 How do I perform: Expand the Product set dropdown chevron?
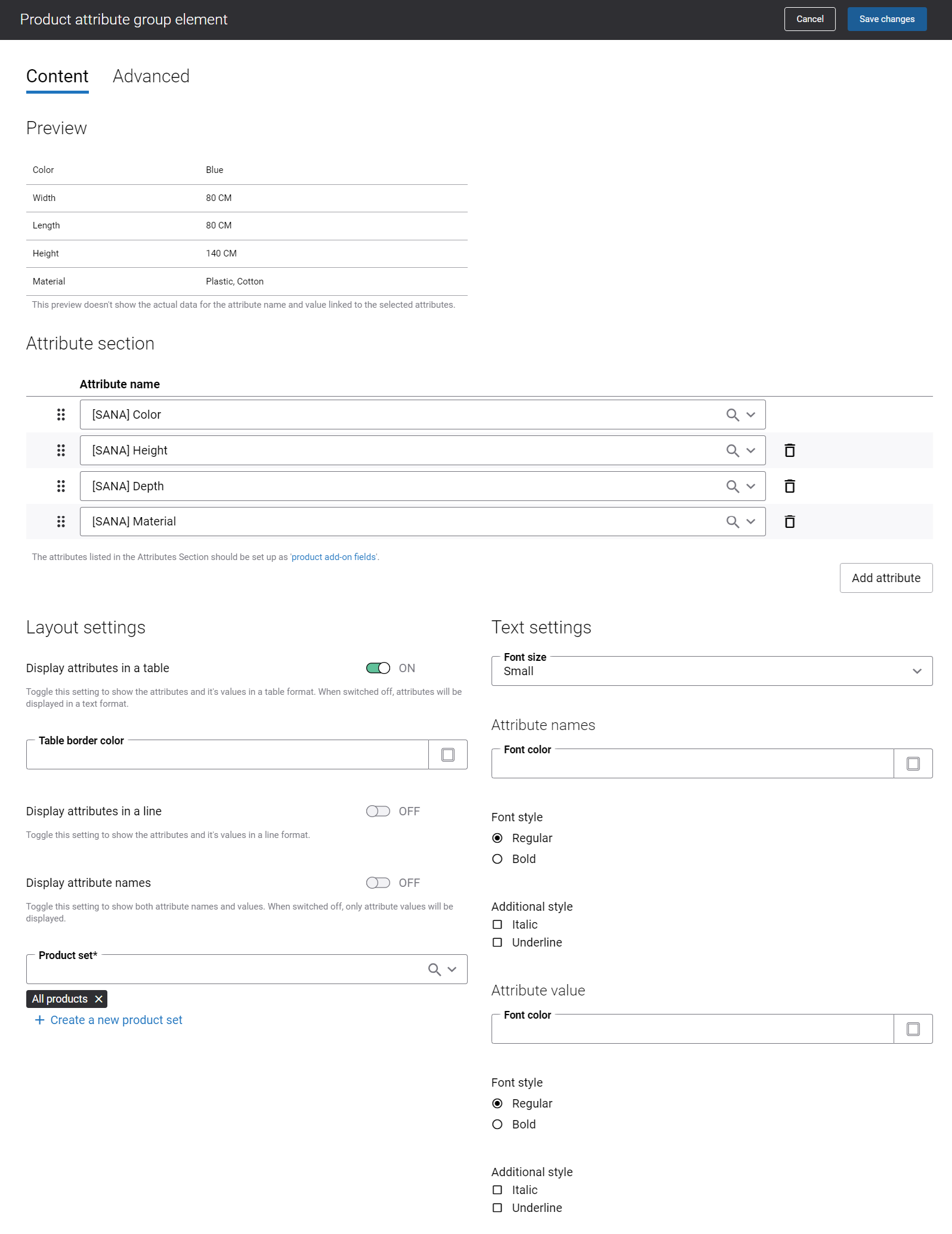pyautogui.click(x=452, y=970)
